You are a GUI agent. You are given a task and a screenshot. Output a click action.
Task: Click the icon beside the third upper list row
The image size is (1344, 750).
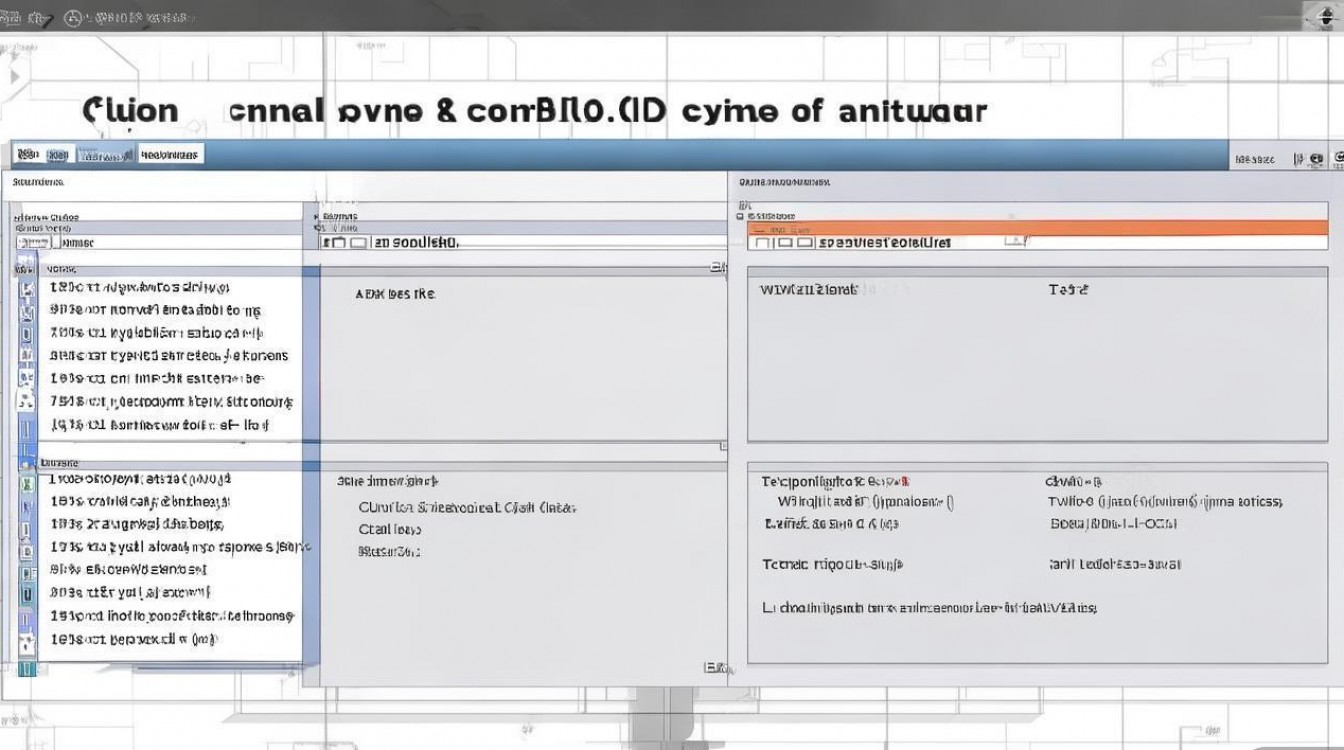point(27,334)
